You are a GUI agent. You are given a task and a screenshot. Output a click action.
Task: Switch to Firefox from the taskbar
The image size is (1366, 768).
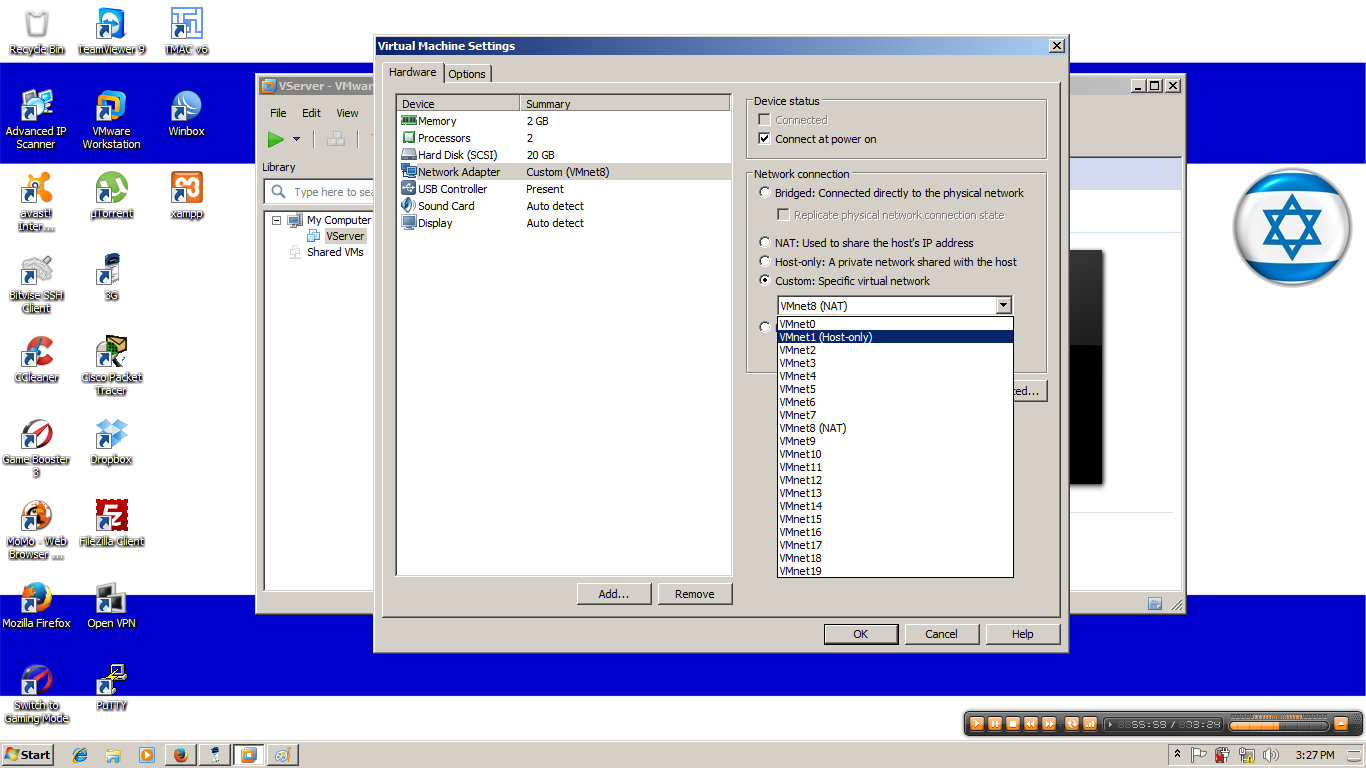(181, 755)
